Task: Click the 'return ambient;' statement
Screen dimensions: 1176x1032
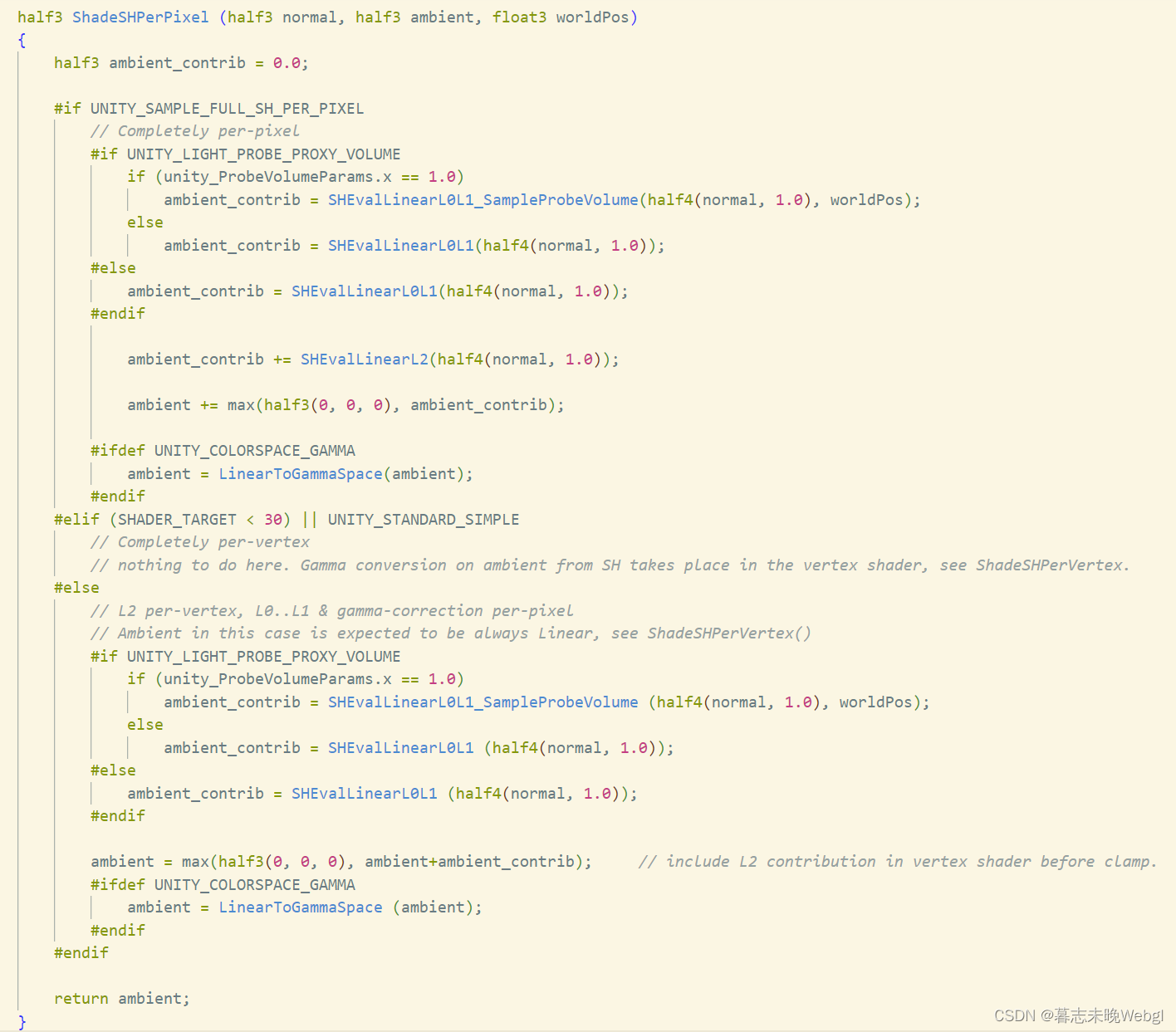Action: tap(122, 998)
